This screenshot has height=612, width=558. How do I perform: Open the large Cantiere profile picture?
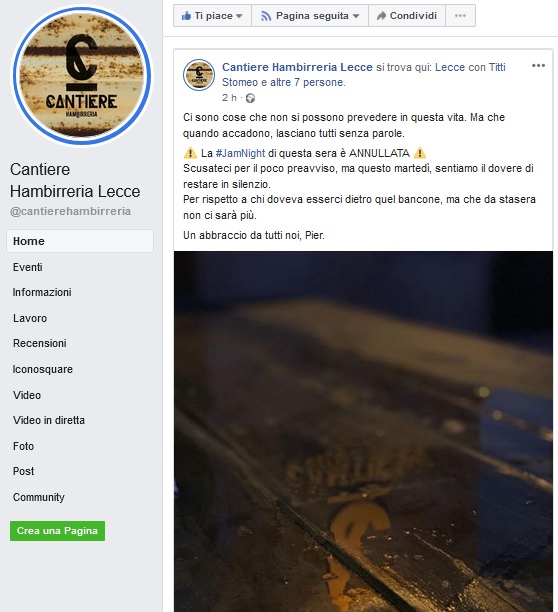(82, 75)
